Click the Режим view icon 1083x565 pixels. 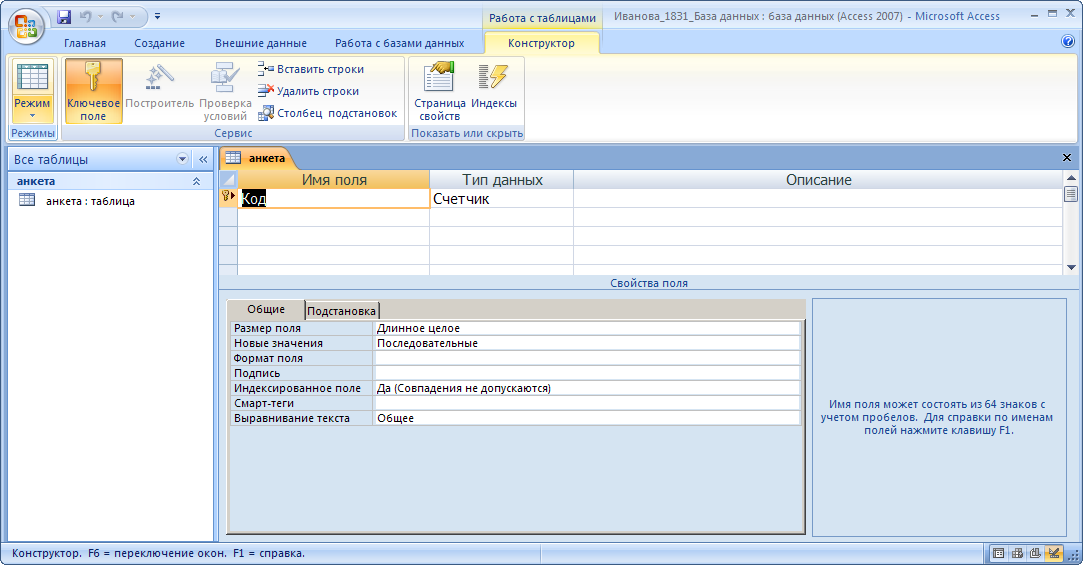[32, 77]
